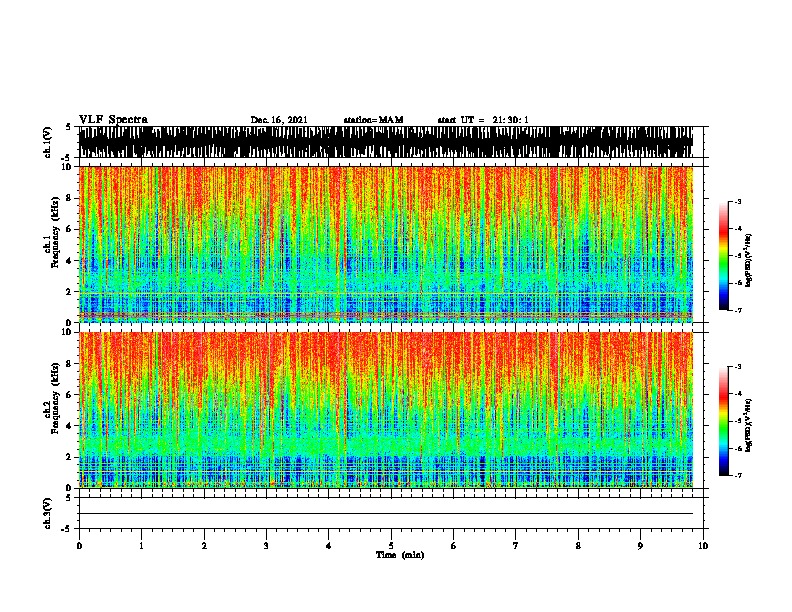Click the flat ch.3 voltage trace line
The height and width of the screenshot is (612, 792).
(x=386, y=514)
